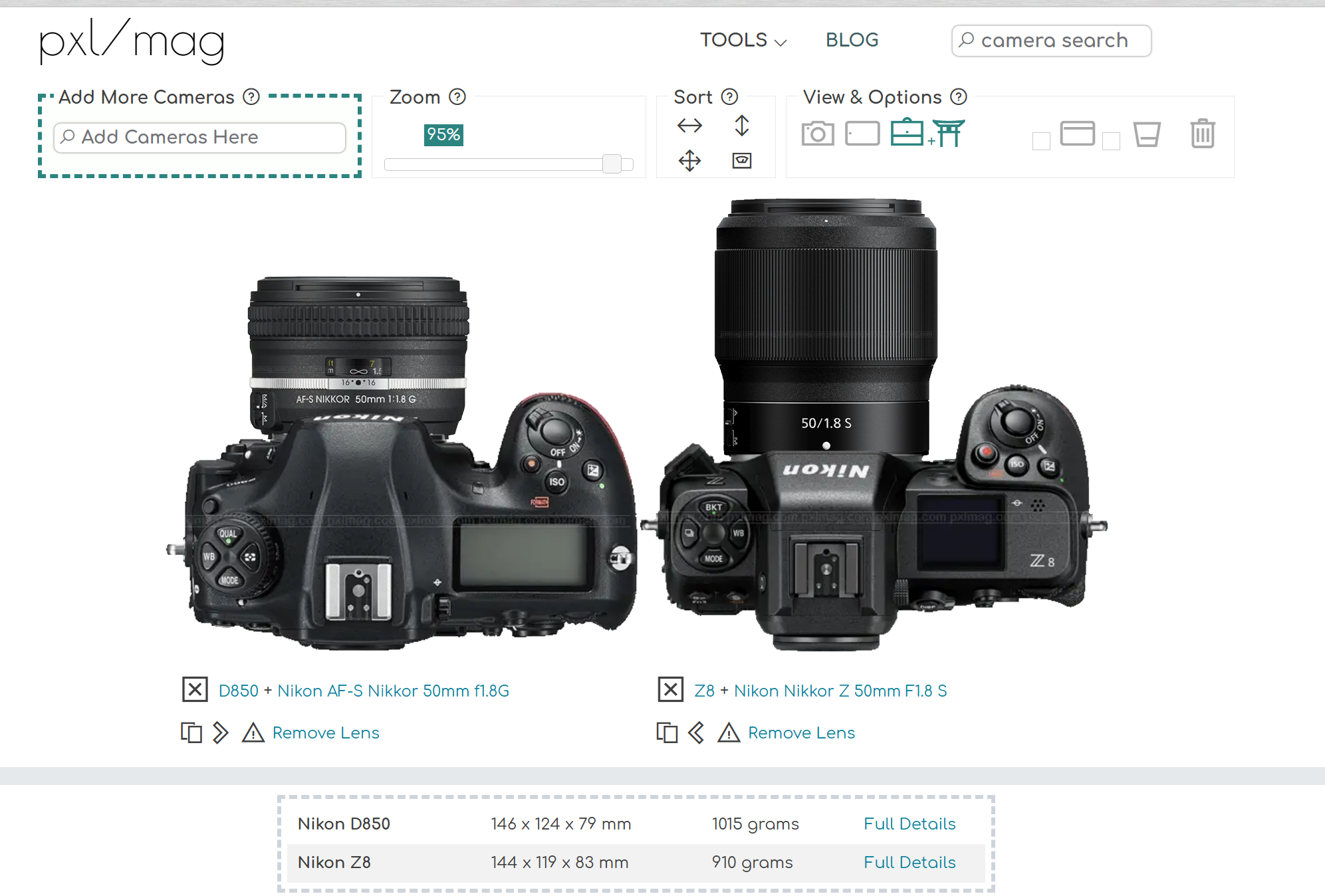Open Nikon Nikkor Z 50mm F1.8 S link
This screenshot has height=896, width=1325.
[840, 691]
